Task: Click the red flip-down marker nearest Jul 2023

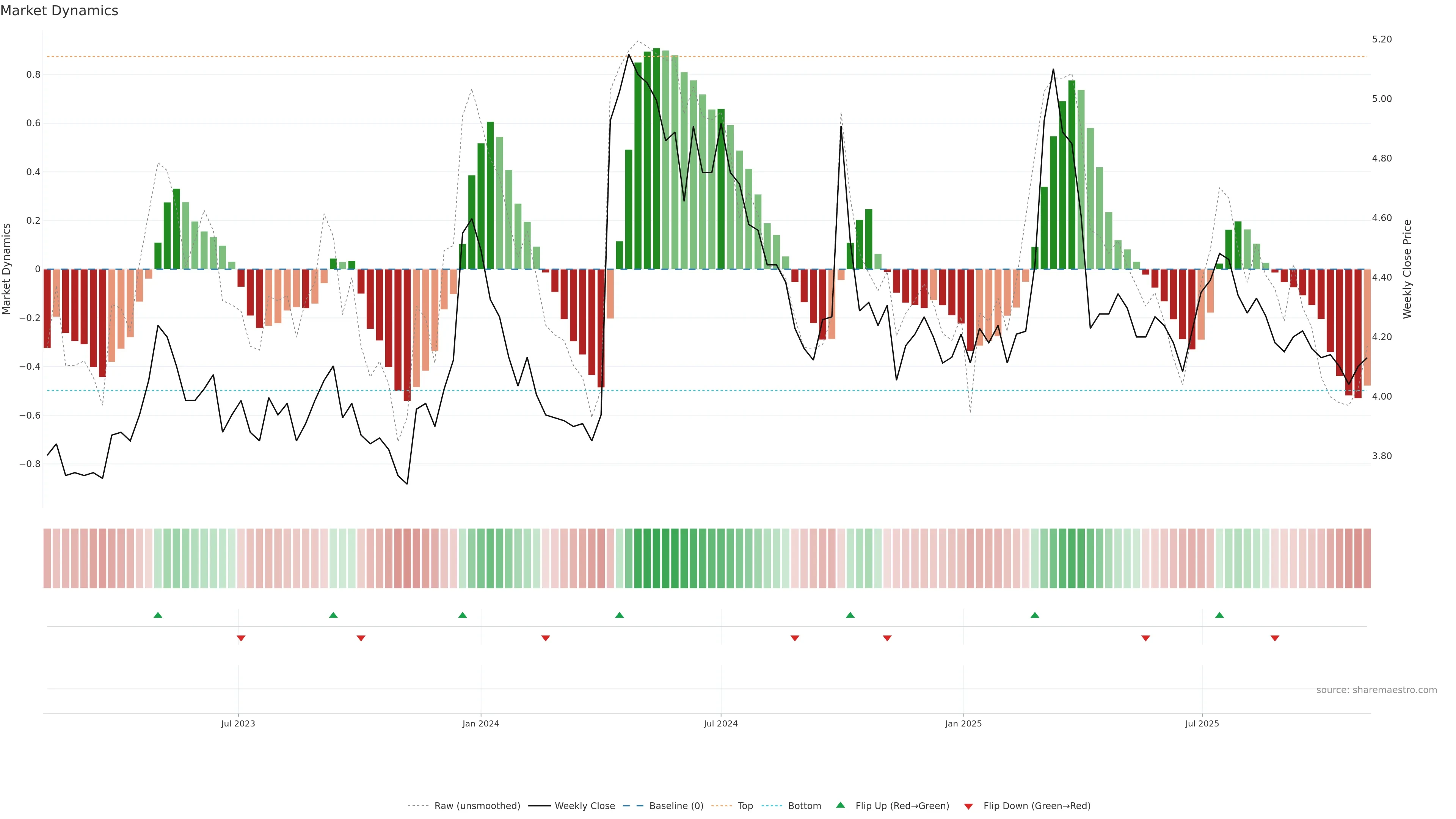Action: click(x=241, y=638)
